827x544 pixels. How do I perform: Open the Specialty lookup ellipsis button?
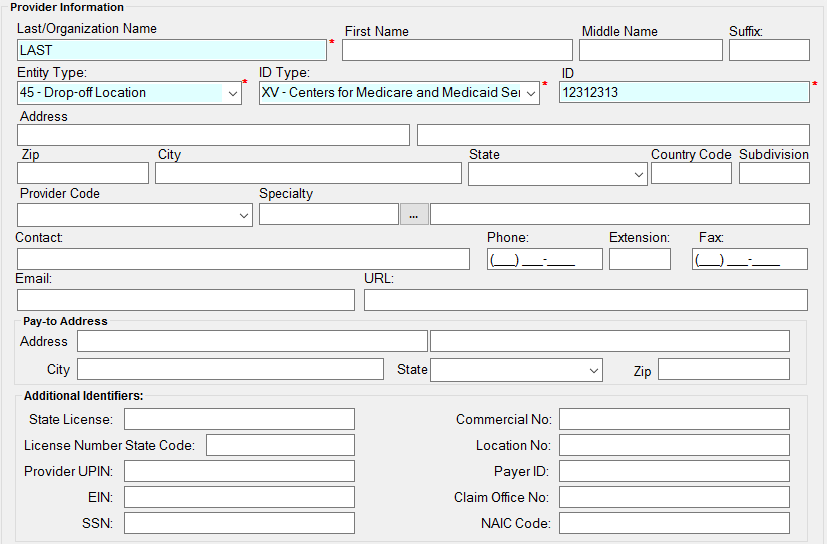click(414, 214)
